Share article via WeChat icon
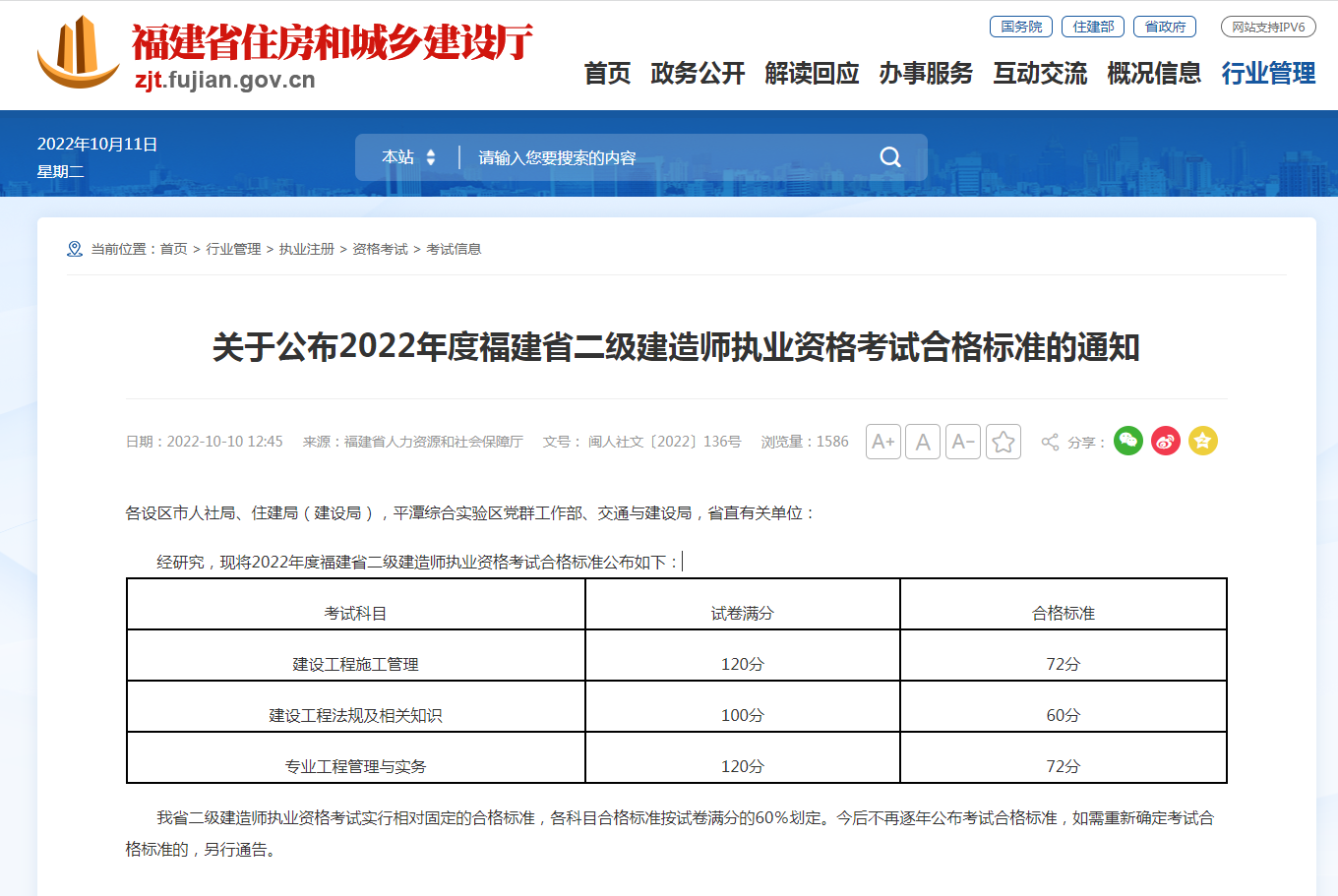The image size is (1338, 896). (x=1128, y=441)
